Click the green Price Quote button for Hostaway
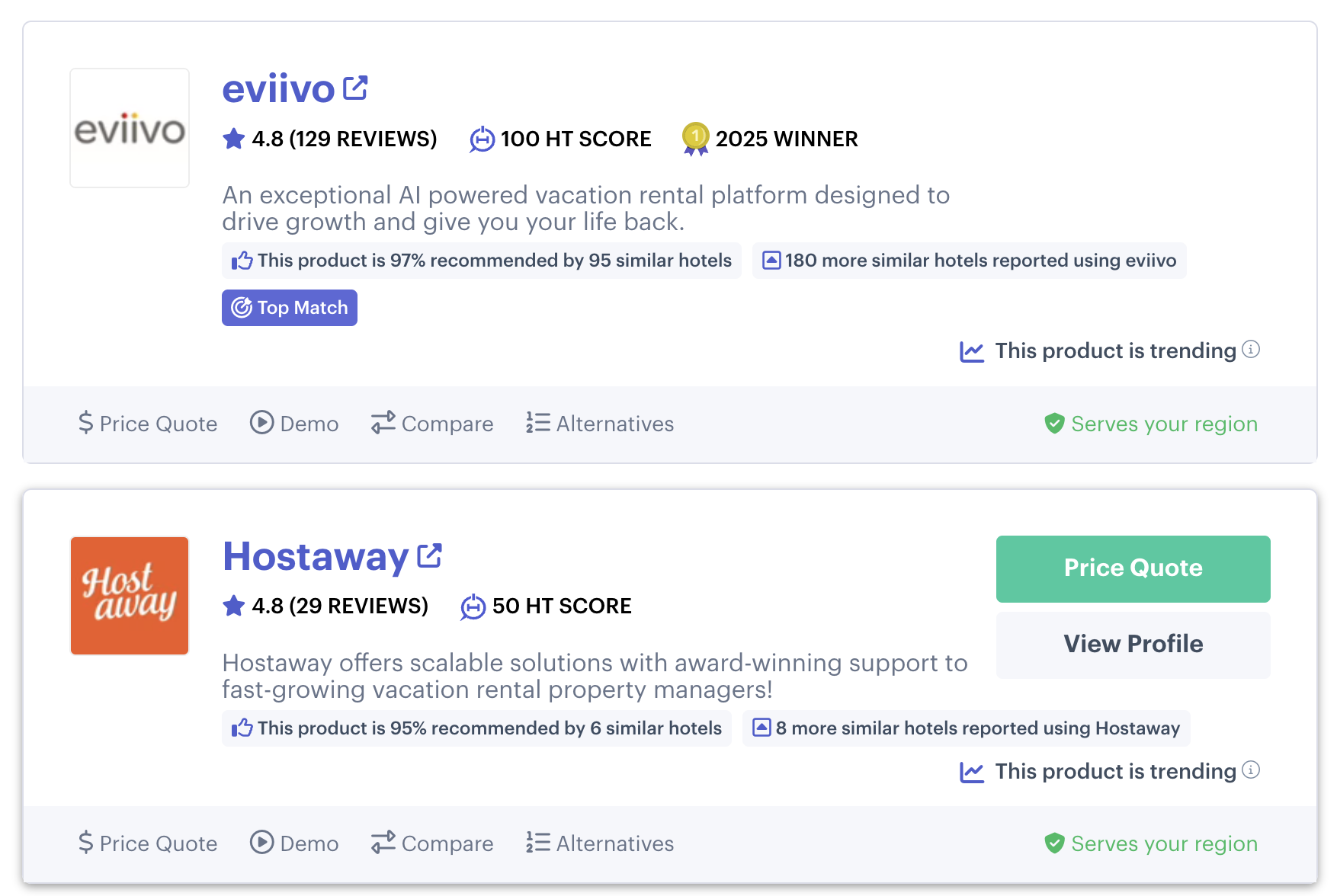 [x=1133, y=569]
